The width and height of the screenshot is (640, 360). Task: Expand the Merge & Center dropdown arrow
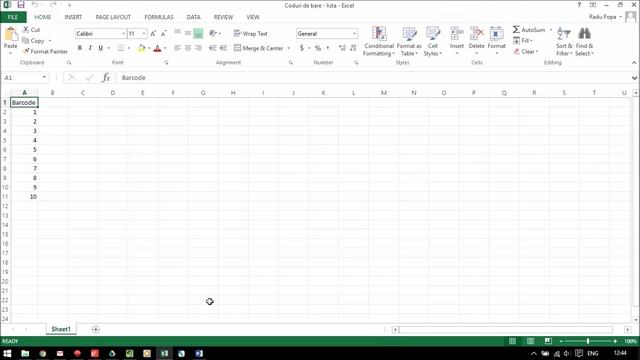(x=289, y=48)
